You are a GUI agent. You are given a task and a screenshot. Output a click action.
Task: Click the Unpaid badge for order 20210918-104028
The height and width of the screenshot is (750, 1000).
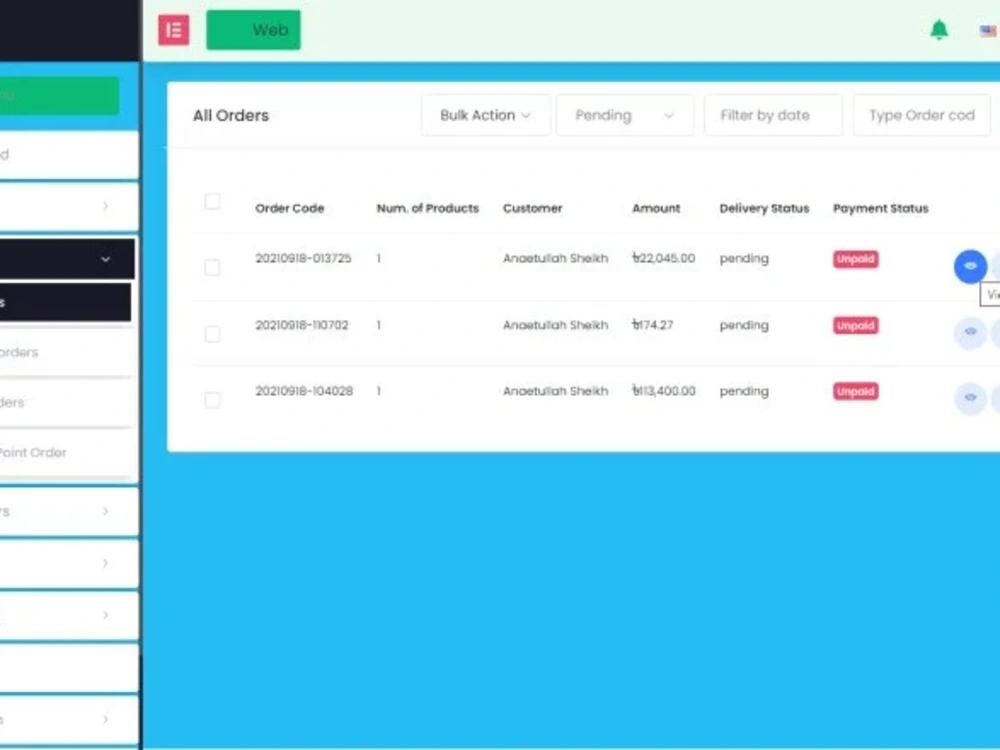pyautogui.click(x=855, y=391)
